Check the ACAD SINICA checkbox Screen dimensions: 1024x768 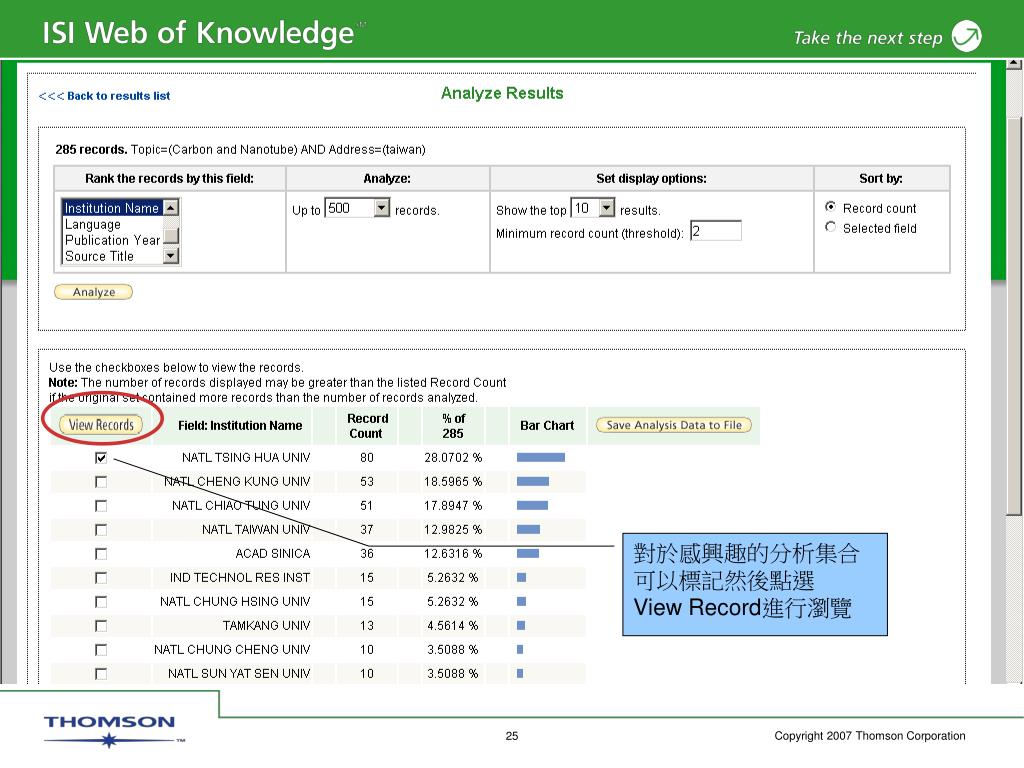coord(101,554)
